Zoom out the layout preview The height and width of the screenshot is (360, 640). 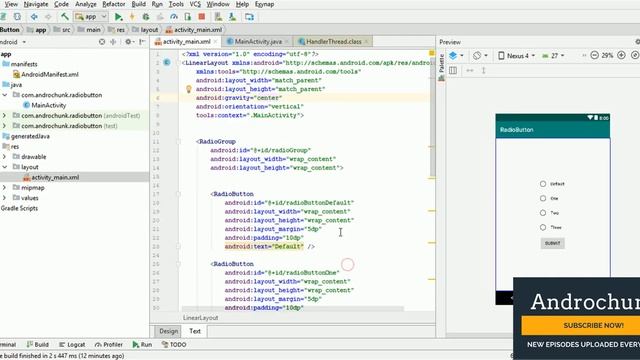pos(594,55)
